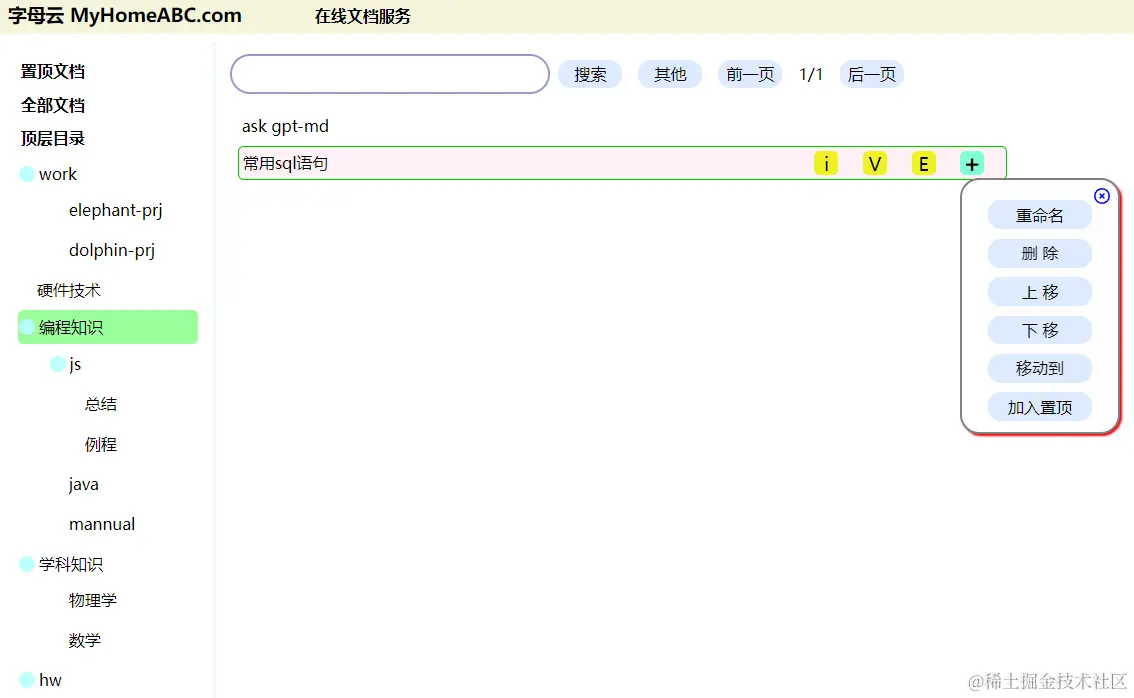Click the 其他 button
The width and height of the screenshot is (1134, 698).
coord(669,74)
